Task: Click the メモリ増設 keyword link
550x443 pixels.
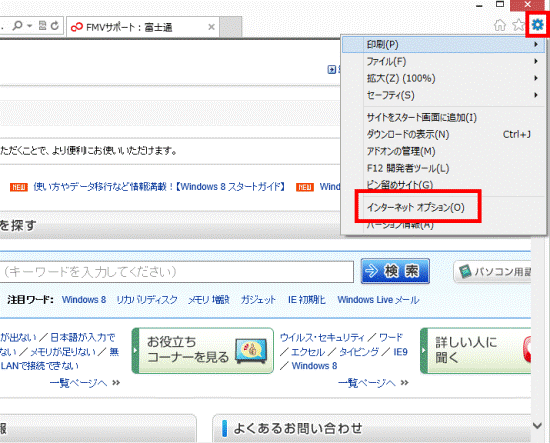Action: tap(209, 300)
